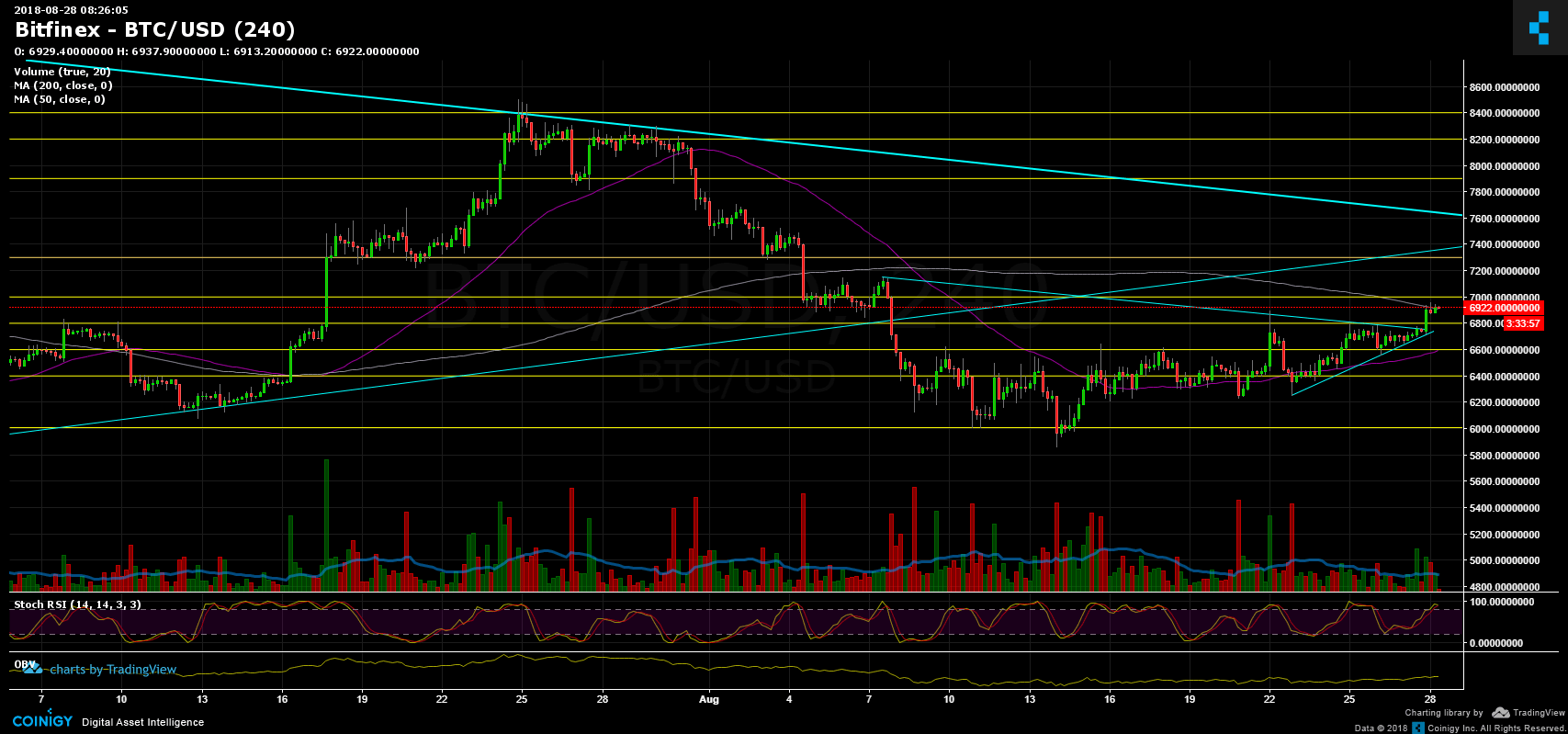Select the Volume (true, 20) indicator label

(62, 72)
